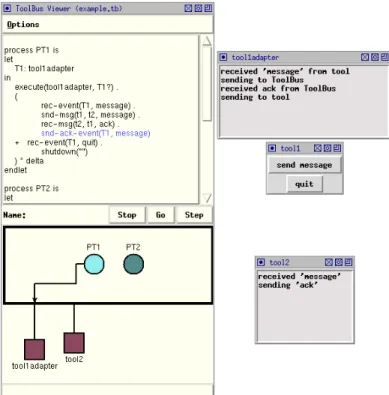Open the tool1 window menu icon

tap(272, 148)
